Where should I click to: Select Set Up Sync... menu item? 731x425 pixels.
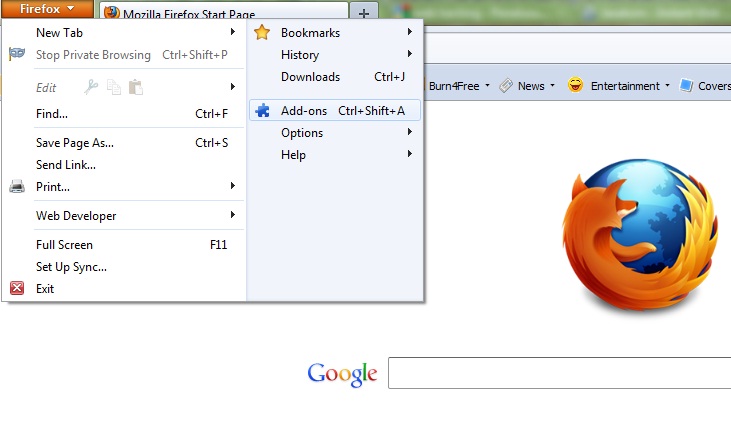pos(124,267)
